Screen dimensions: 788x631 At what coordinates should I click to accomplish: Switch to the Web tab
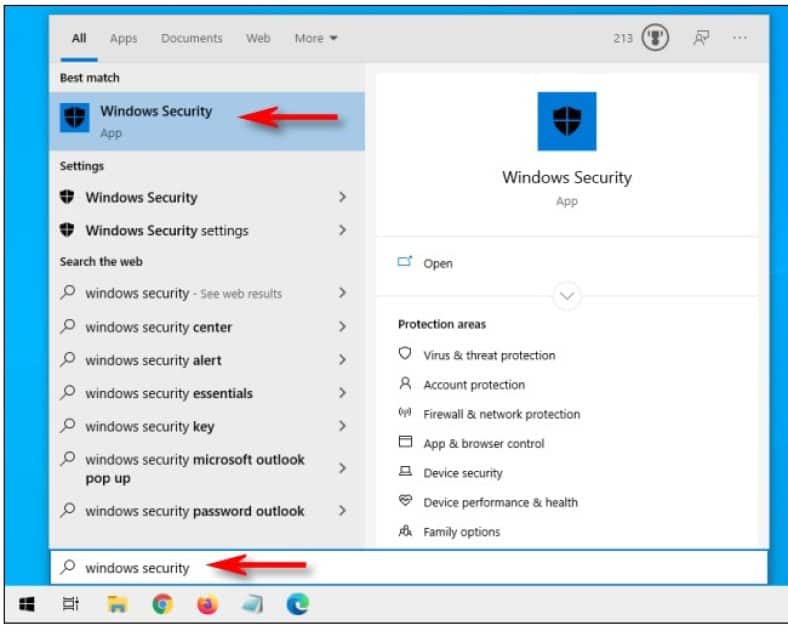click(258, 38)
